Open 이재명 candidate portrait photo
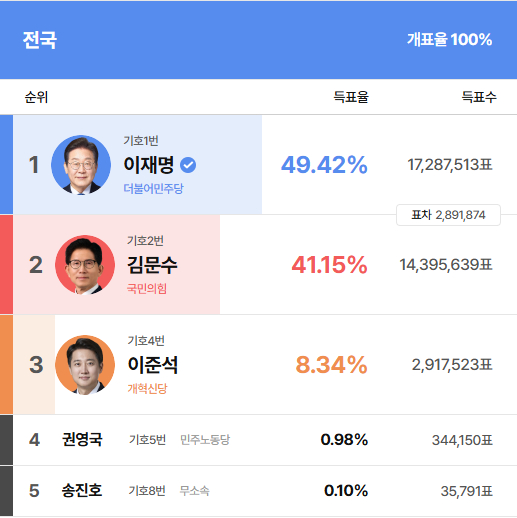 81,165
